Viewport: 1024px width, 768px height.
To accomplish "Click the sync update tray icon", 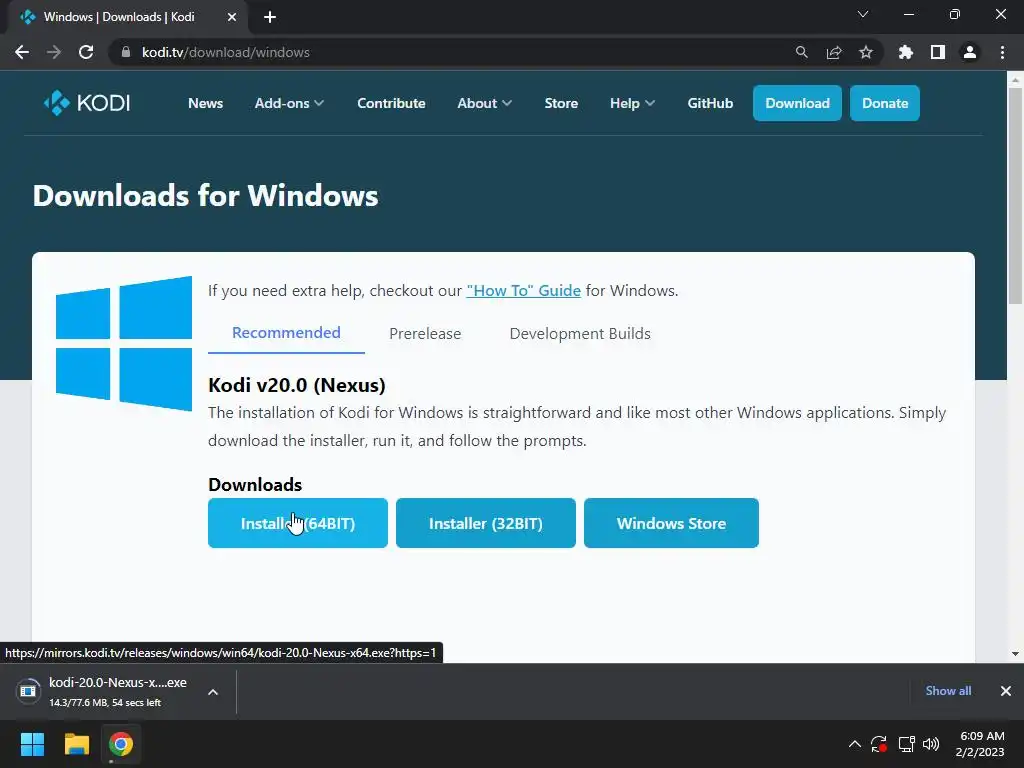I will click(x=879, y=744).
